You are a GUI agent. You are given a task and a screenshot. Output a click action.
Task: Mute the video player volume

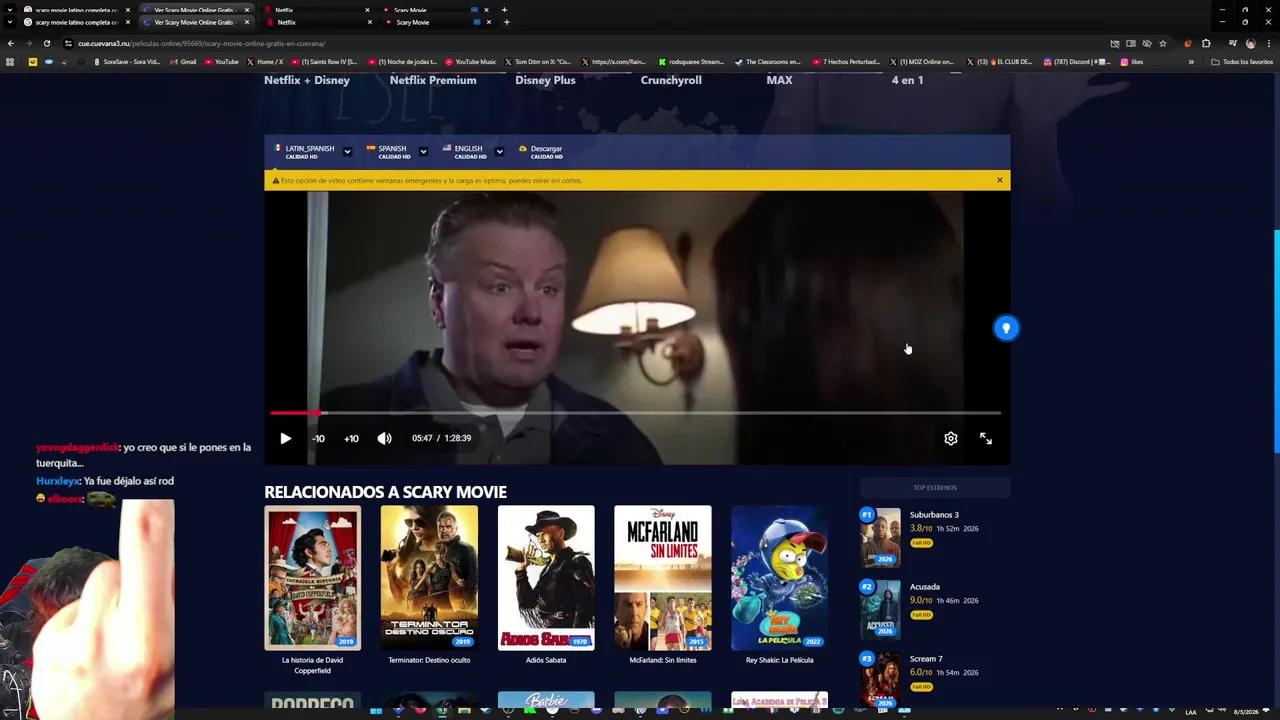[384, 438]
